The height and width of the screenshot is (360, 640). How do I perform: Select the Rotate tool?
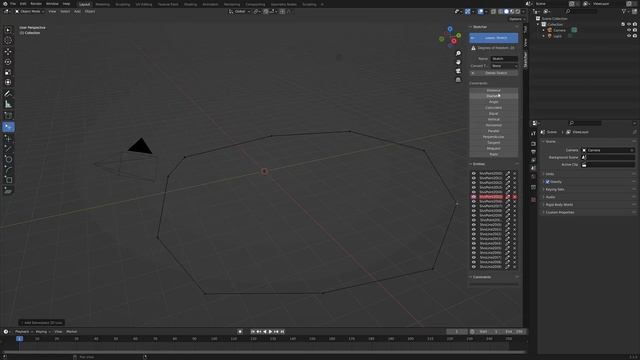pos(8,62)
